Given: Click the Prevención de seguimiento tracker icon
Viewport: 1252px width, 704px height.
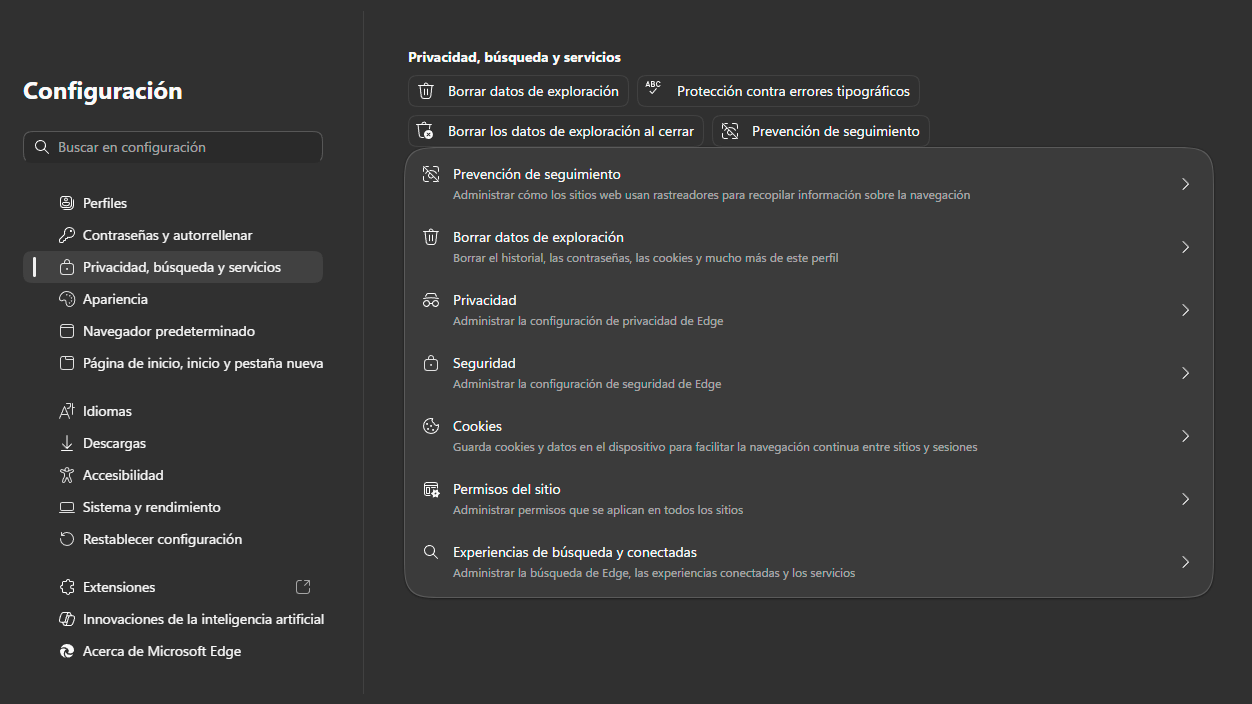Looking at the screenshot, I should pyautogui.click(x=431, y=173).
